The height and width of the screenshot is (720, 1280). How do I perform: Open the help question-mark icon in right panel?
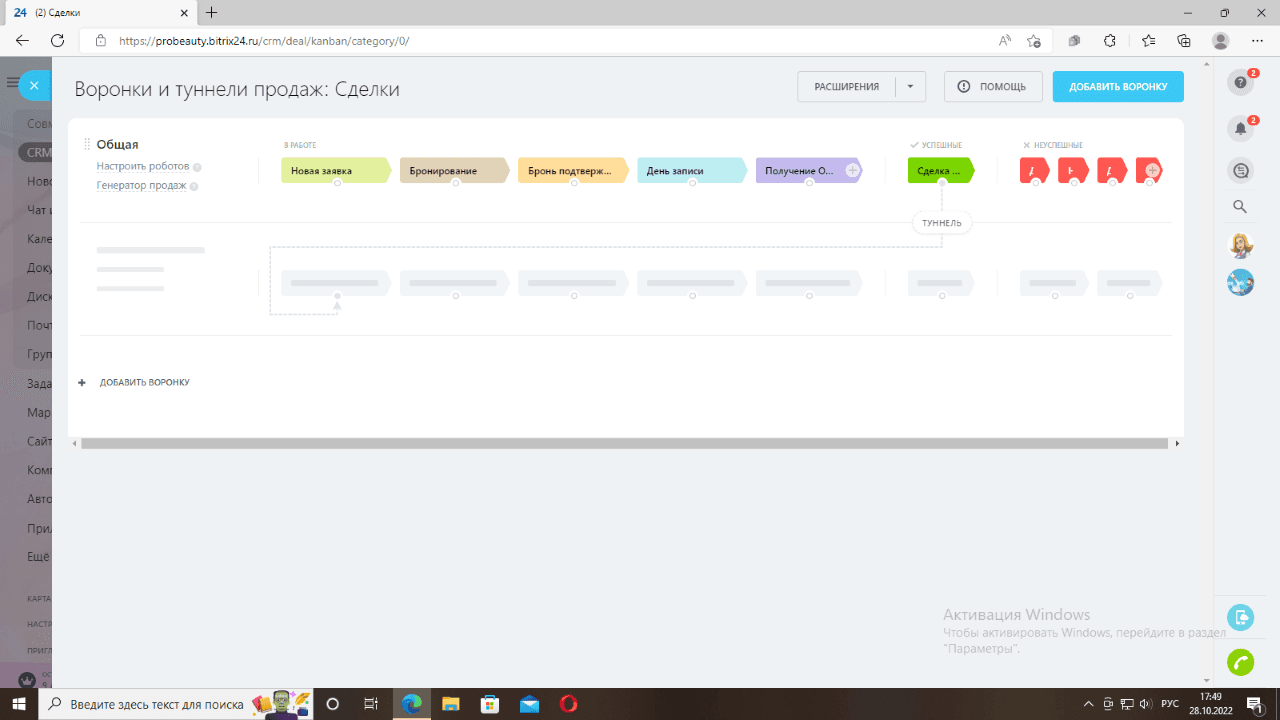[x=1240, y=83]
